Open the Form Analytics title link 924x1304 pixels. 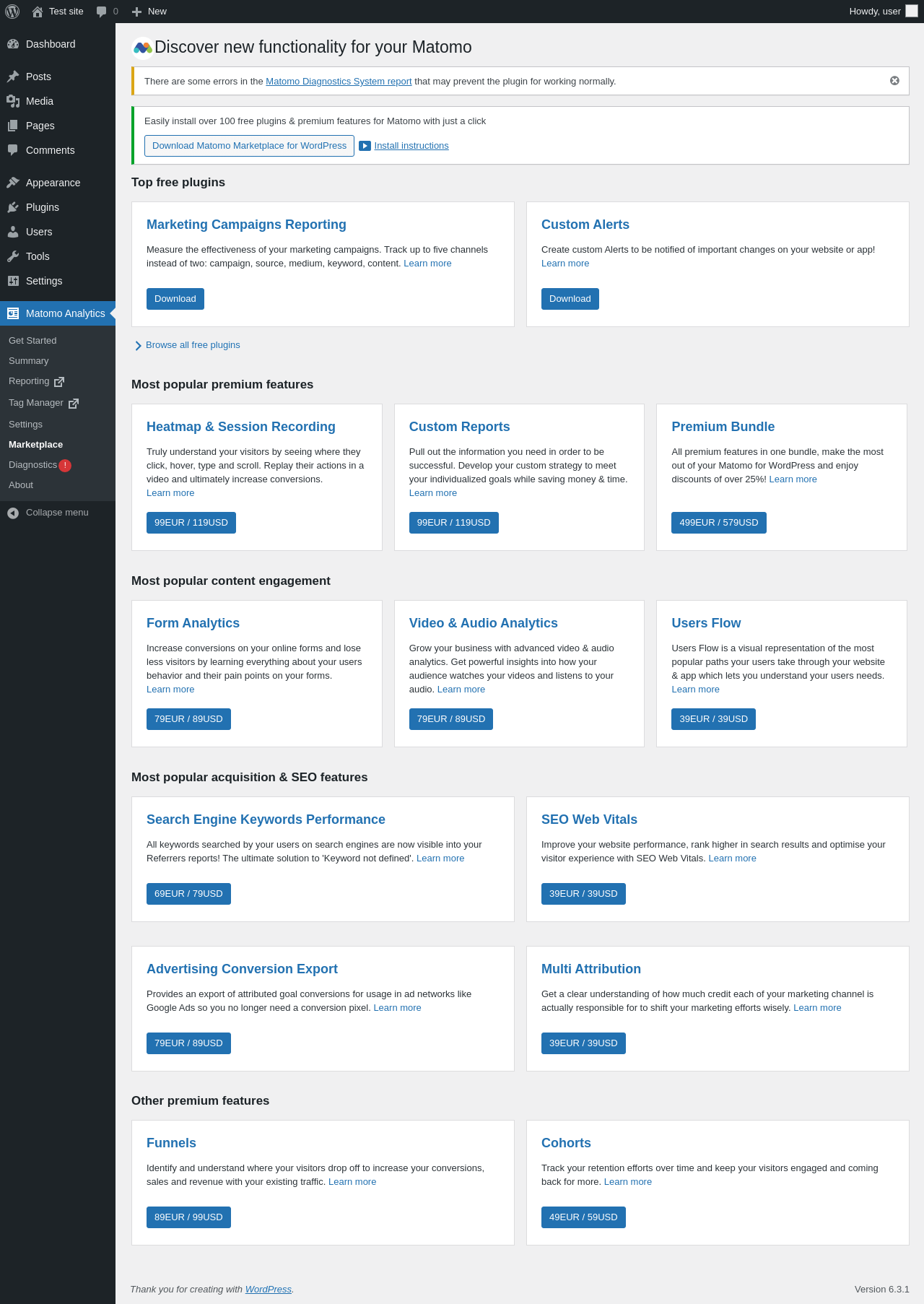tap(193, 623)
